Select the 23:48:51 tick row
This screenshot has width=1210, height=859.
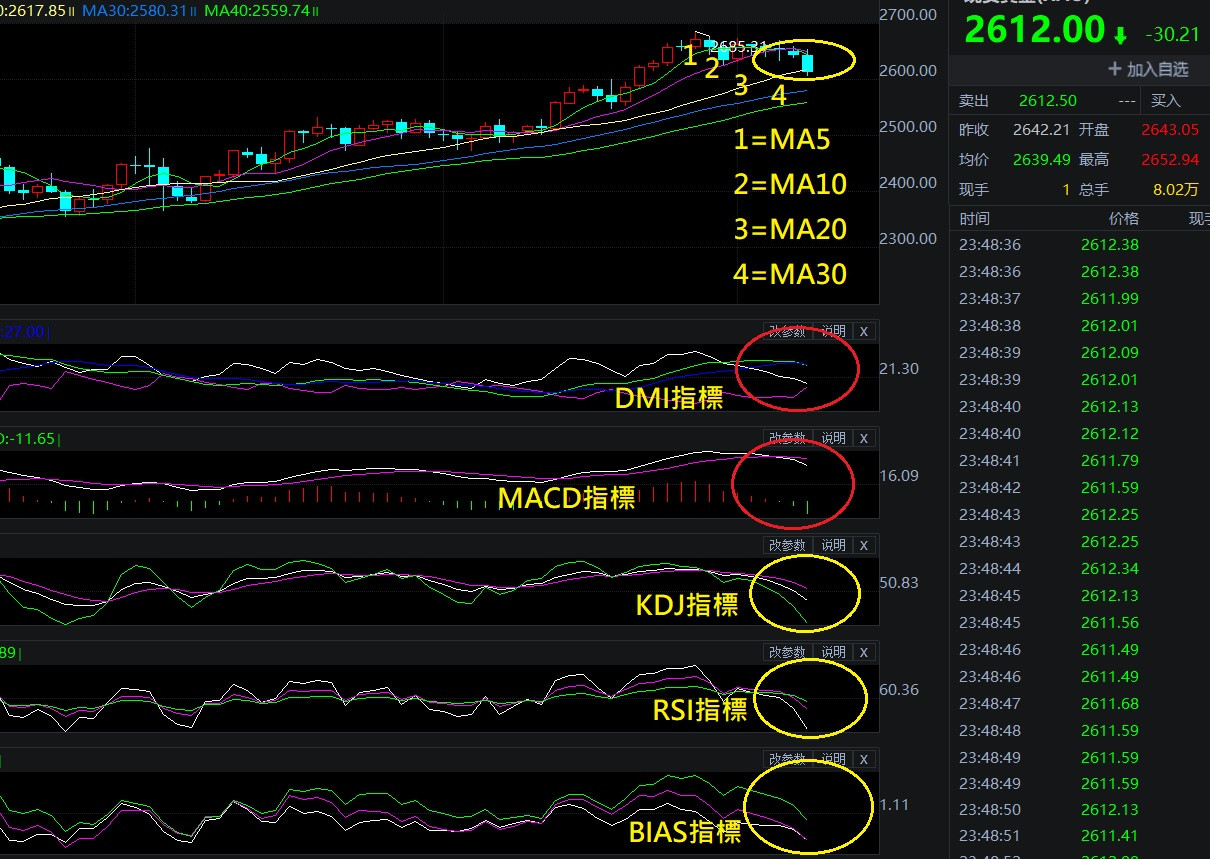pos(1080,837)
